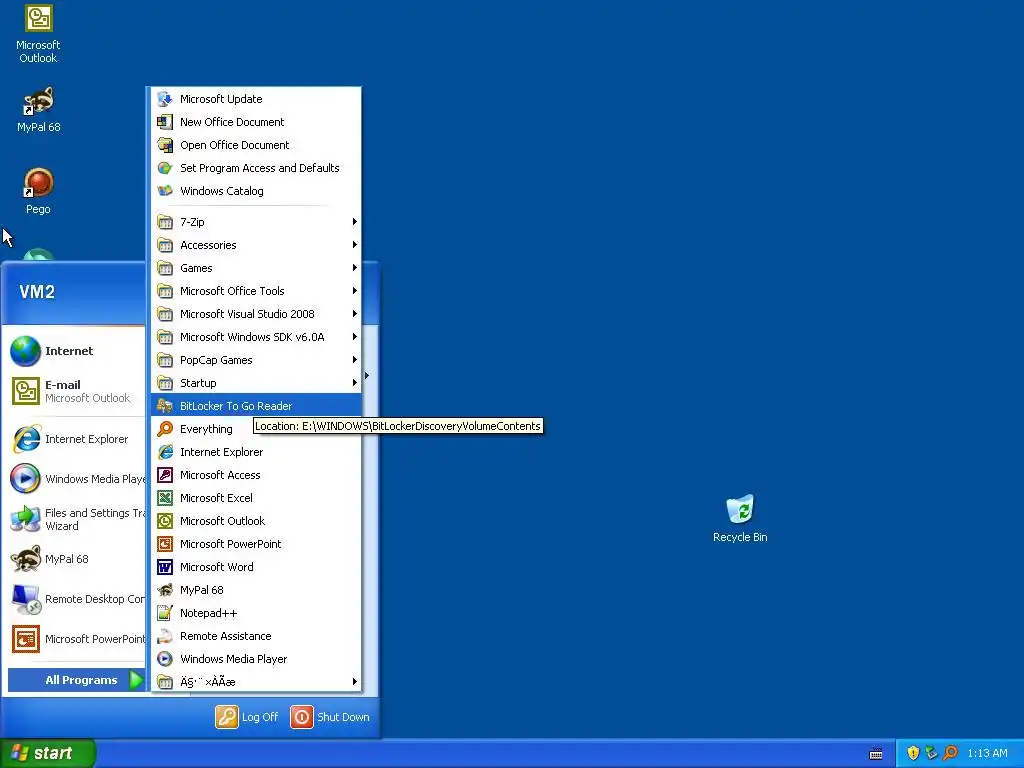Click the Windows Catalog icon
This screenshot has width=1024, height=768.
click(x=165, y=191)
